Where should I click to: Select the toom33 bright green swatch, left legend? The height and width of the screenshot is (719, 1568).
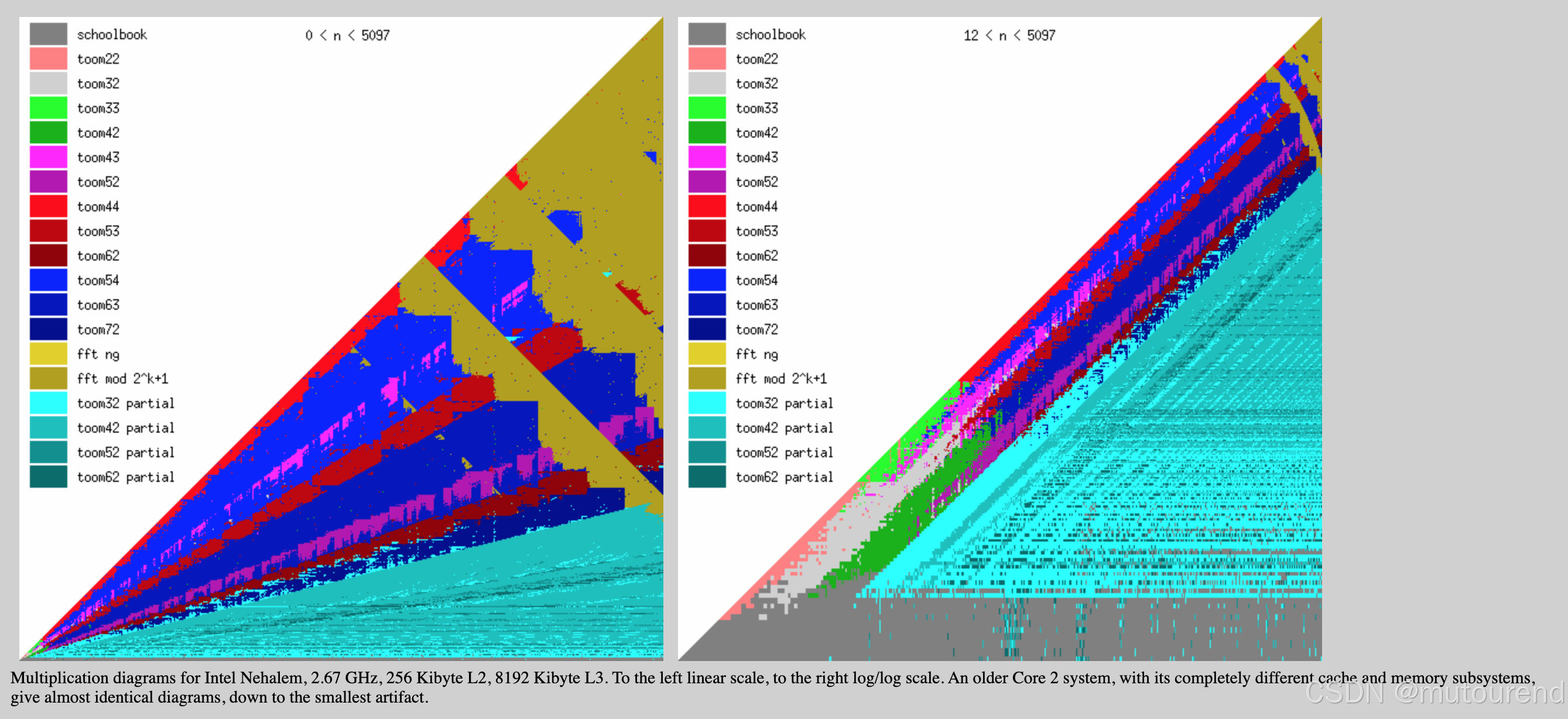tap(48, 108)
